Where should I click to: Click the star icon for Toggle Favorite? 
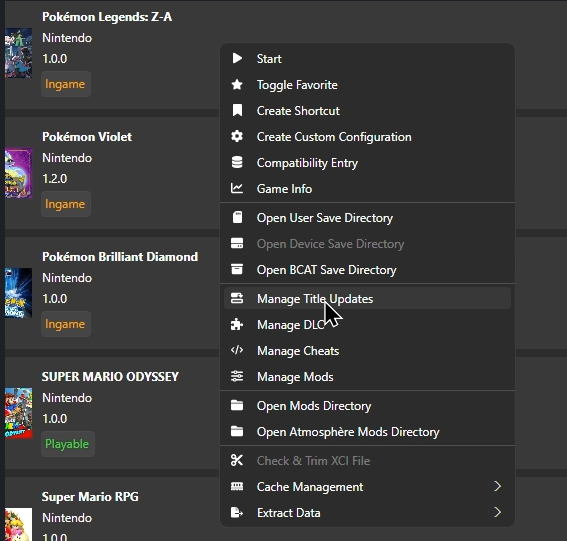point(237,85)
